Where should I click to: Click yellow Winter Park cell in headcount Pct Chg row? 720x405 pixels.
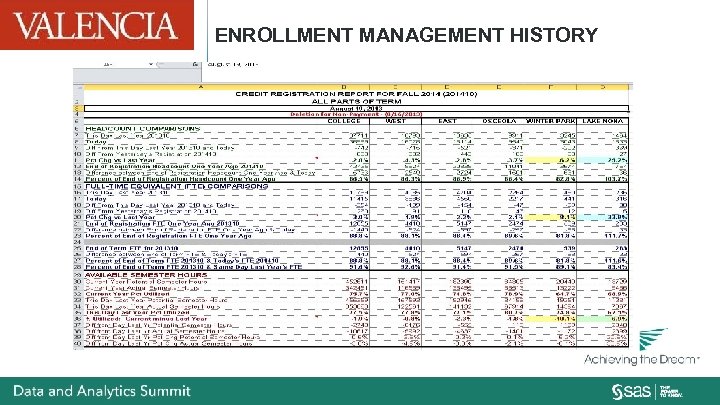[x=550, y=160]
